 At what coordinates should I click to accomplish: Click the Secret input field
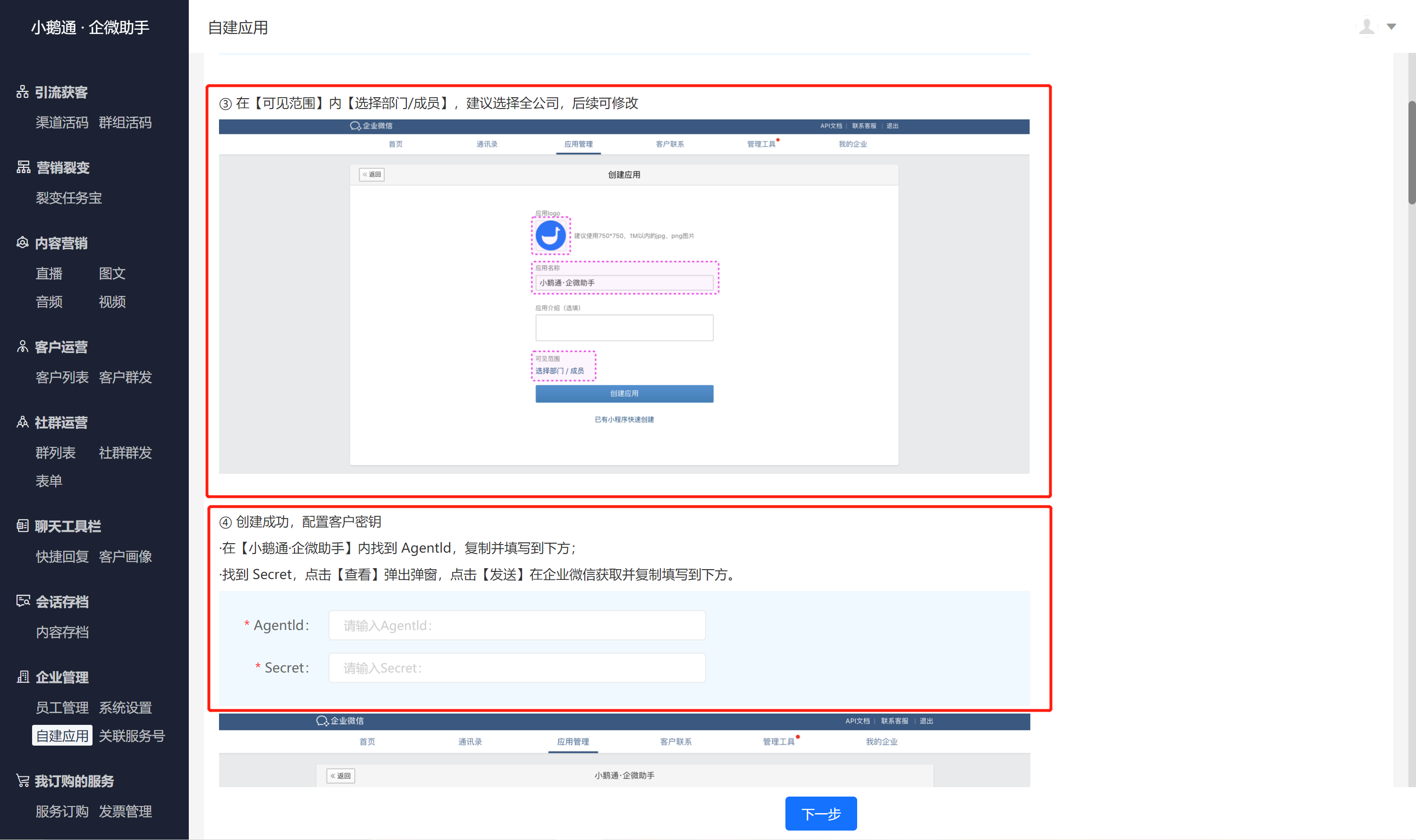(x=517, y=668)
